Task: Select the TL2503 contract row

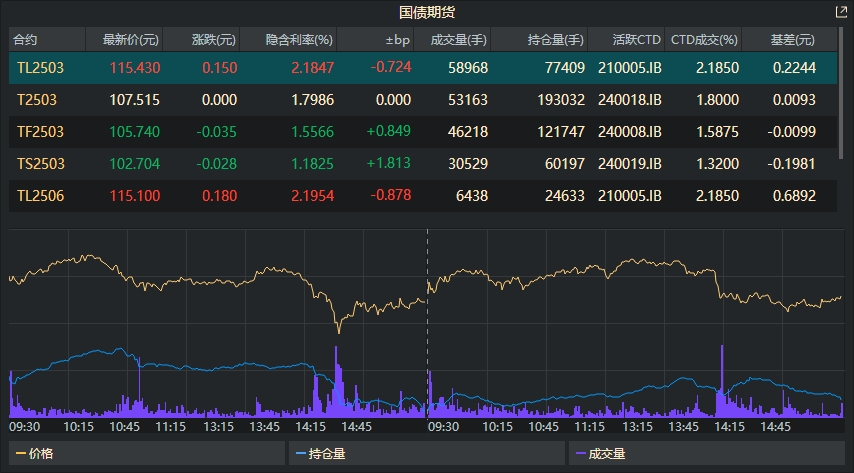Action: pos(38,67)
